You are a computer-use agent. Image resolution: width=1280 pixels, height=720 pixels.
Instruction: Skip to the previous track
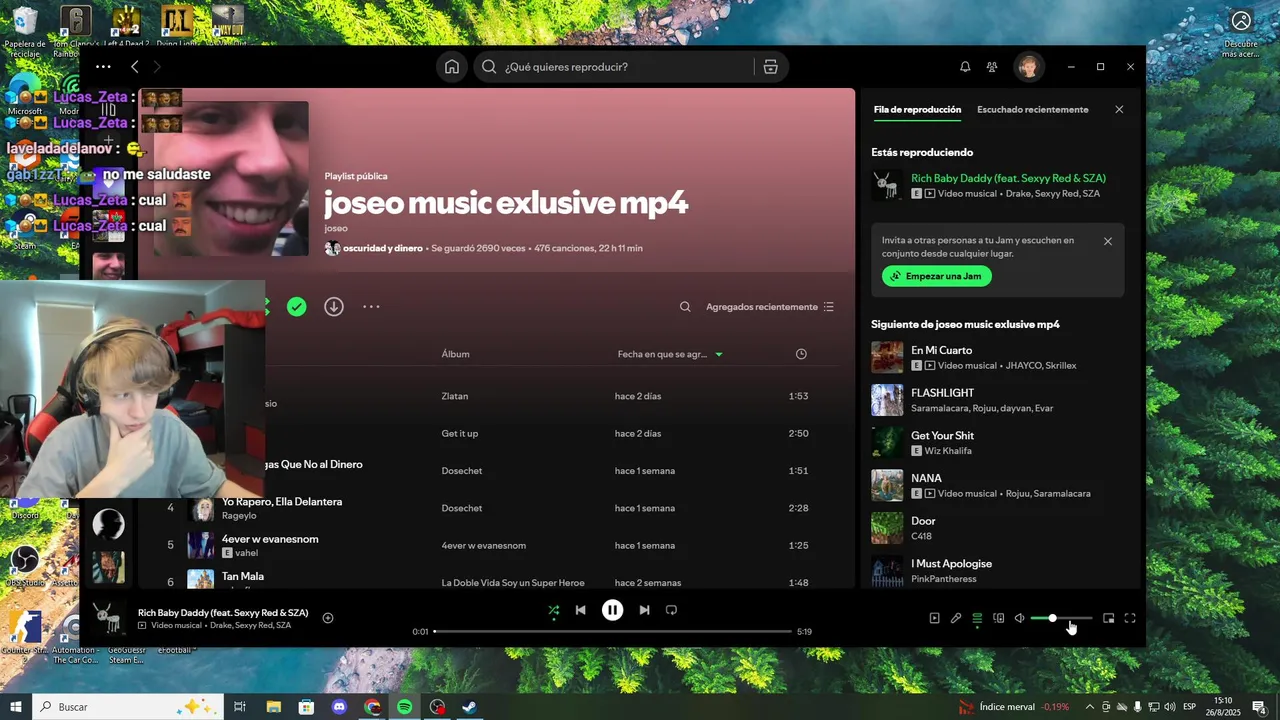pyautogui.click(x=580, y=610)
